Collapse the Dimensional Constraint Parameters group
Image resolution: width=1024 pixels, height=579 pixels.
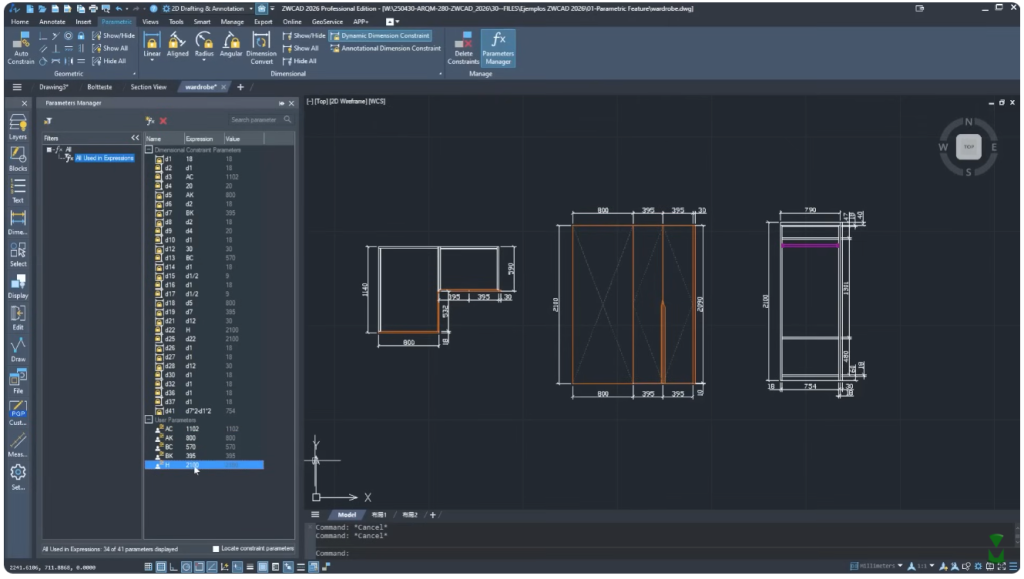click(149, 149)
